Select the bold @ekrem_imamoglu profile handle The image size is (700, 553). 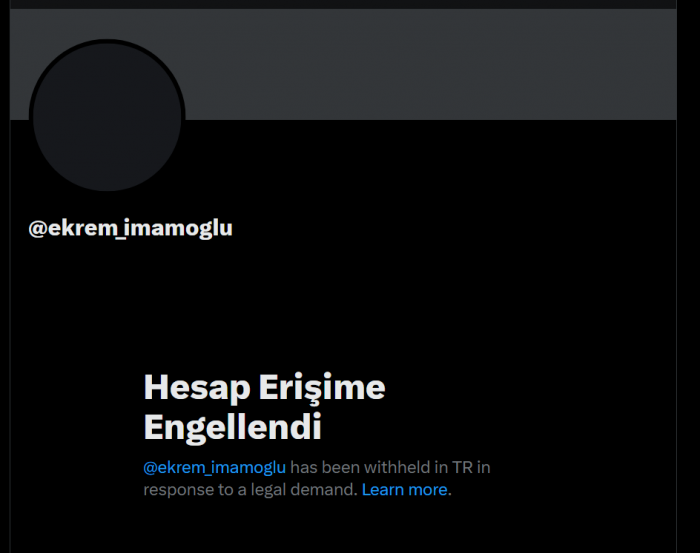130,228
